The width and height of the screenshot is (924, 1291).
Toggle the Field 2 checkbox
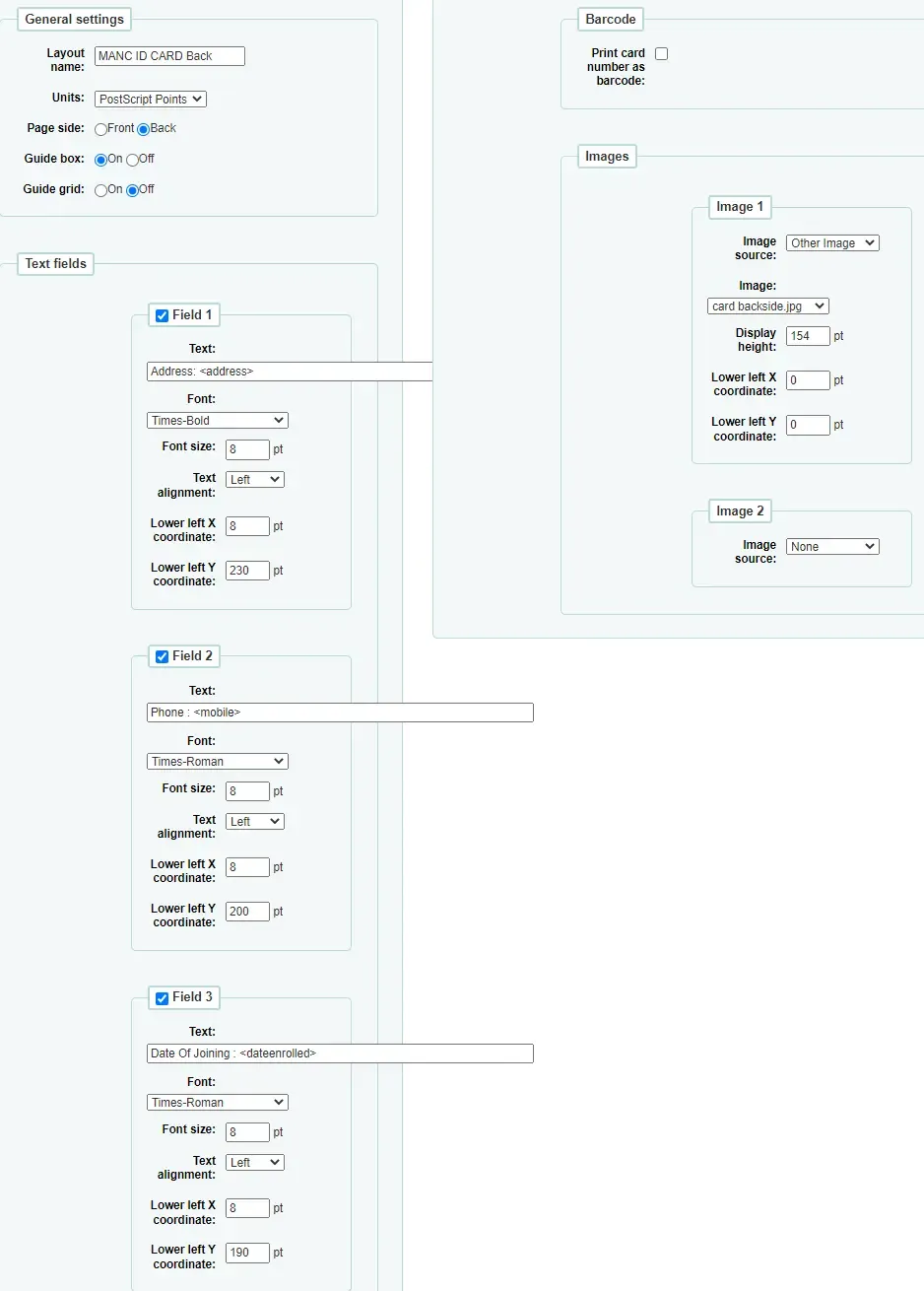(x=163, y=656)
